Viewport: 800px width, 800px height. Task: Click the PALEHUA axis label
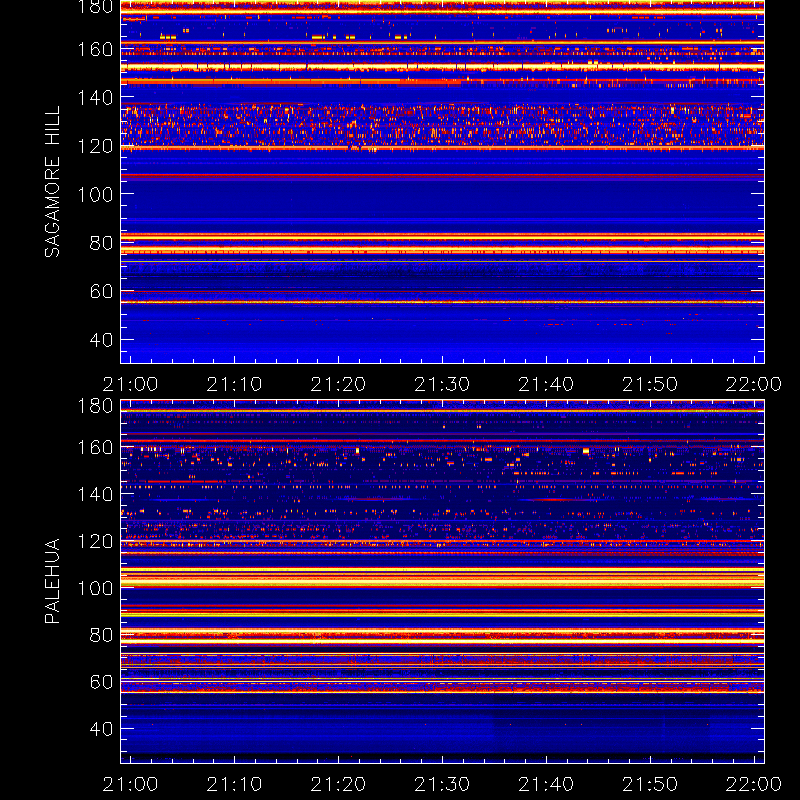coord(53,581)
